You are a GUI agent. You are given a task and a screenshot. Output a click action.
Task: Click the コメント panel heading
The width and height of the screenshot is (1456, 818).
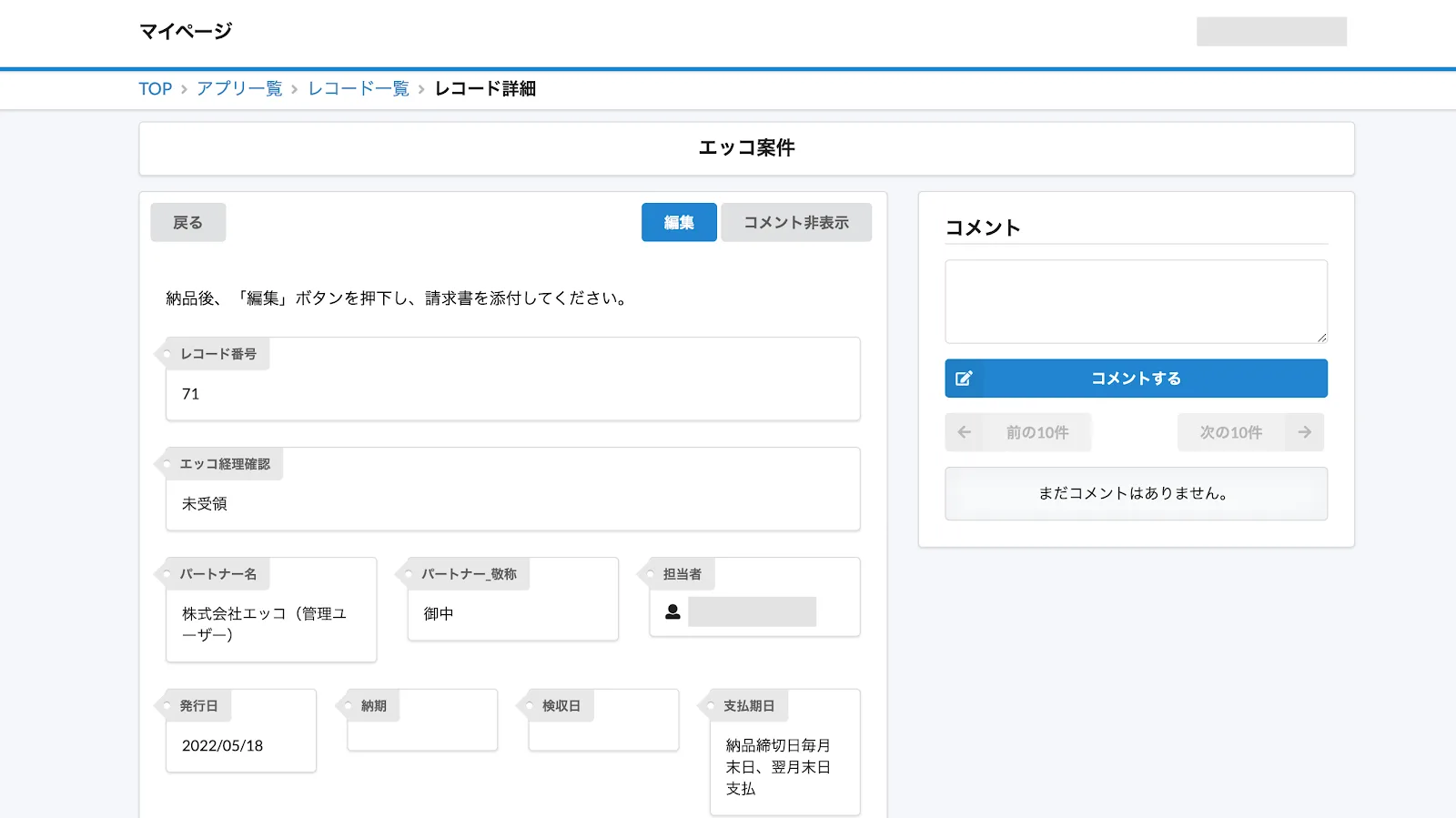click(x=983, y=228)
